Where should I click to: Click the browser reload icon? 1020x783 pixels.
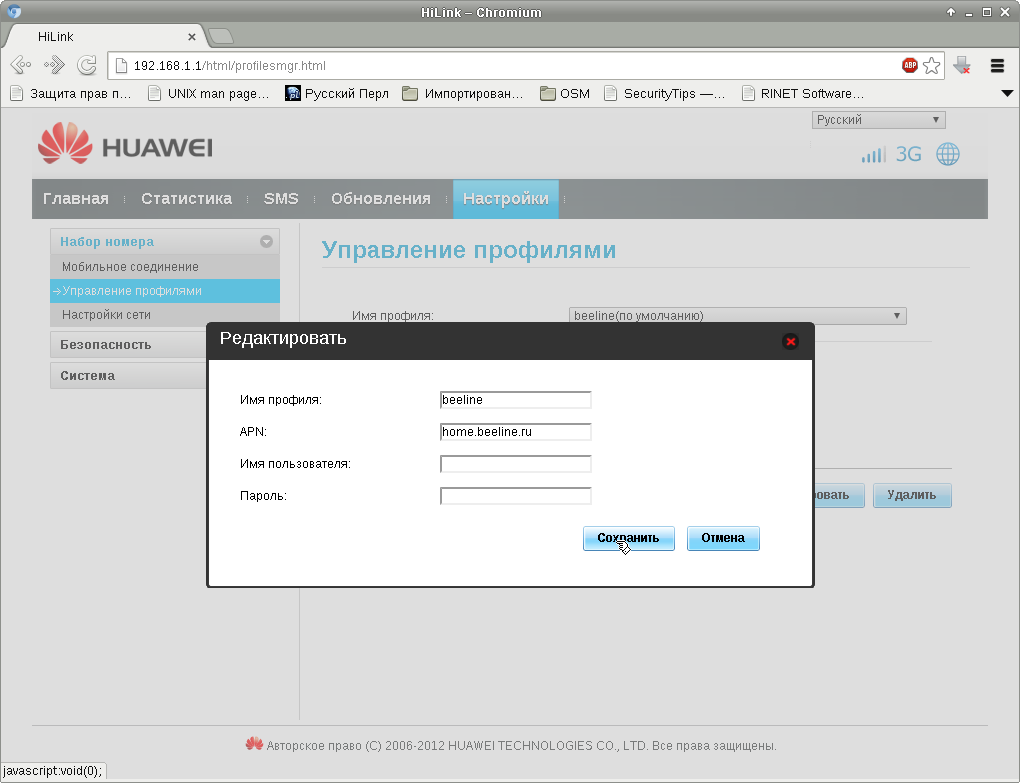(x=87, y=65)
